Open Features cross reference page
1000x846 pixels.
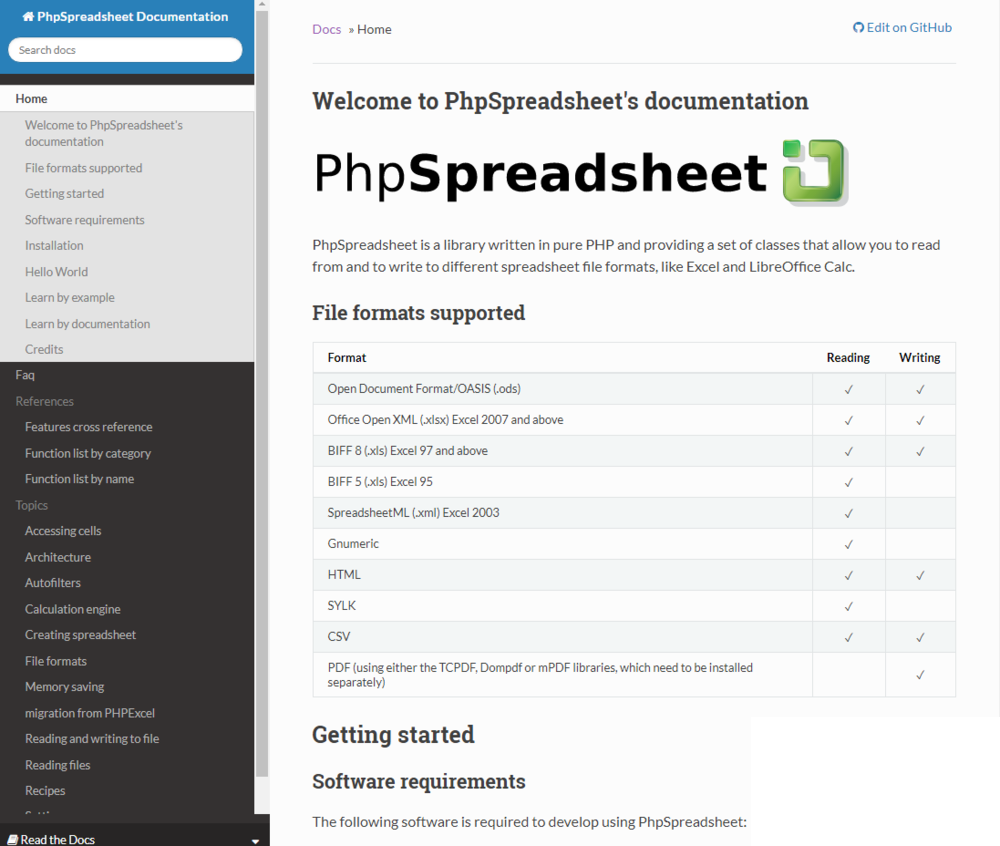pos(88,427)
